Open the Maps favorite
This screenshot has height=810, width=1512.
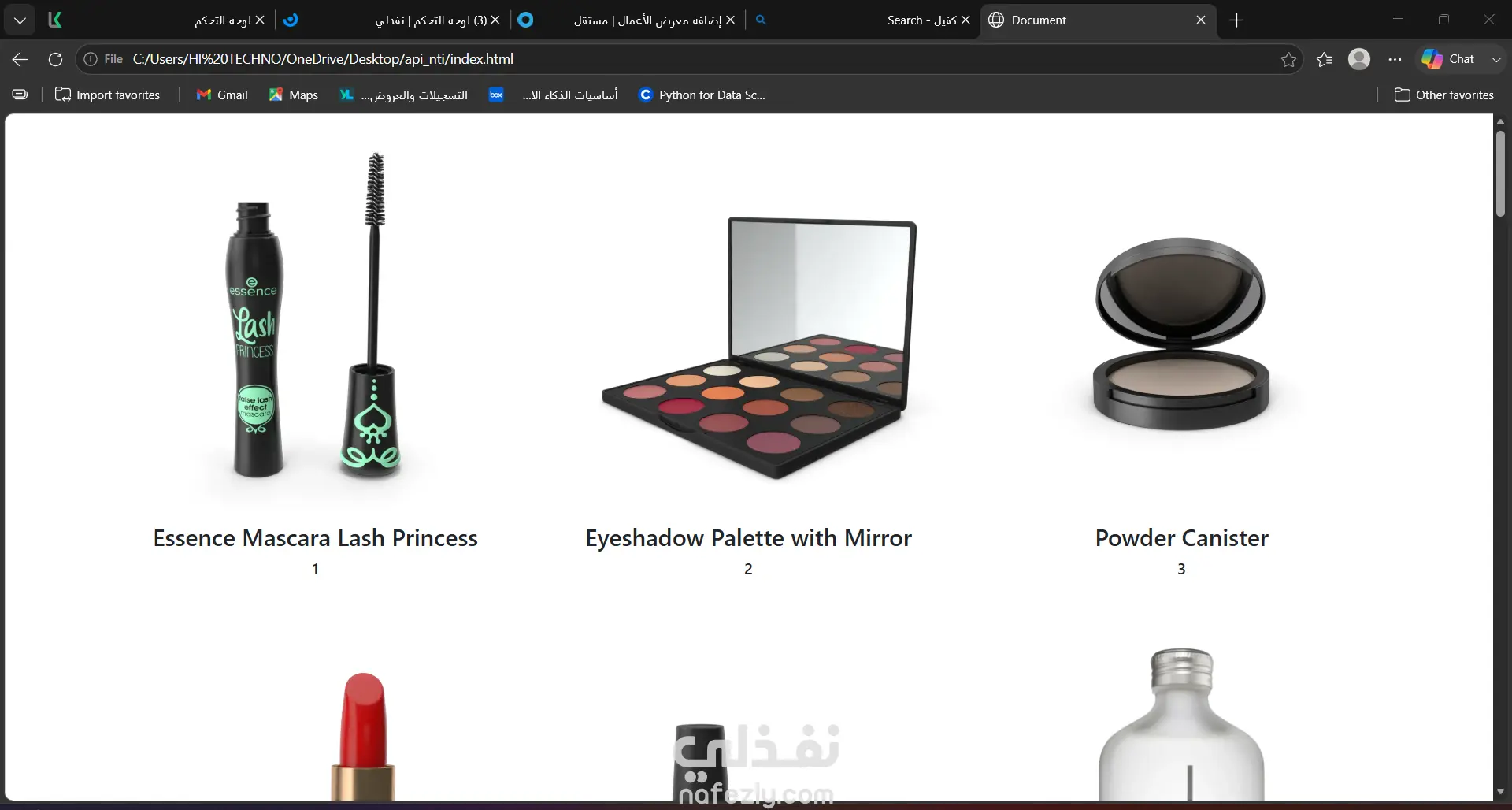click(293, 95)
